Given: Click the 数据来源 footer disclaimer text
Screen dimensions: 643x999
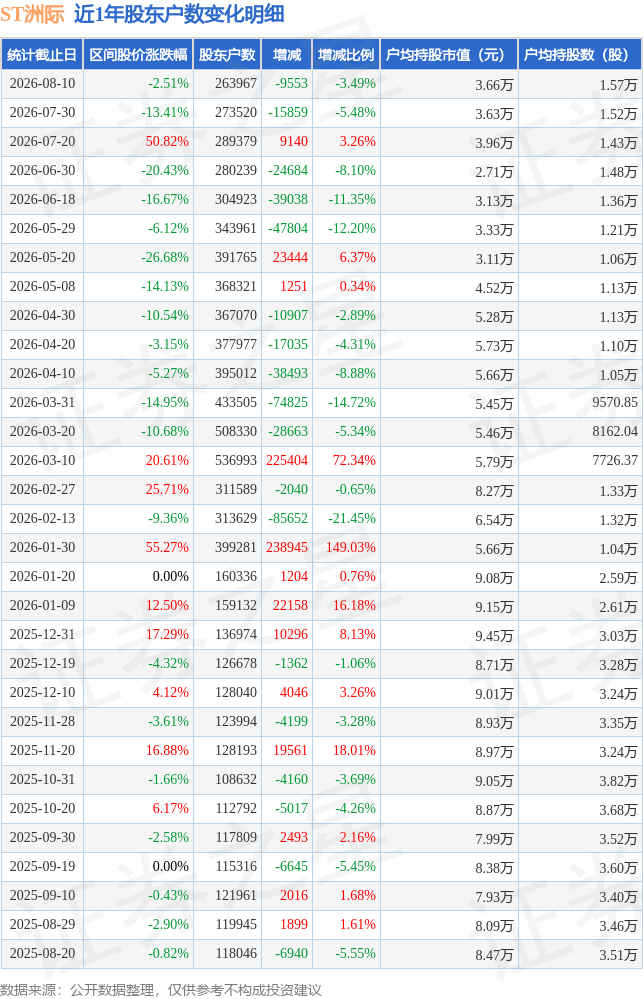Looking at the screenshot, I should 161,989.
